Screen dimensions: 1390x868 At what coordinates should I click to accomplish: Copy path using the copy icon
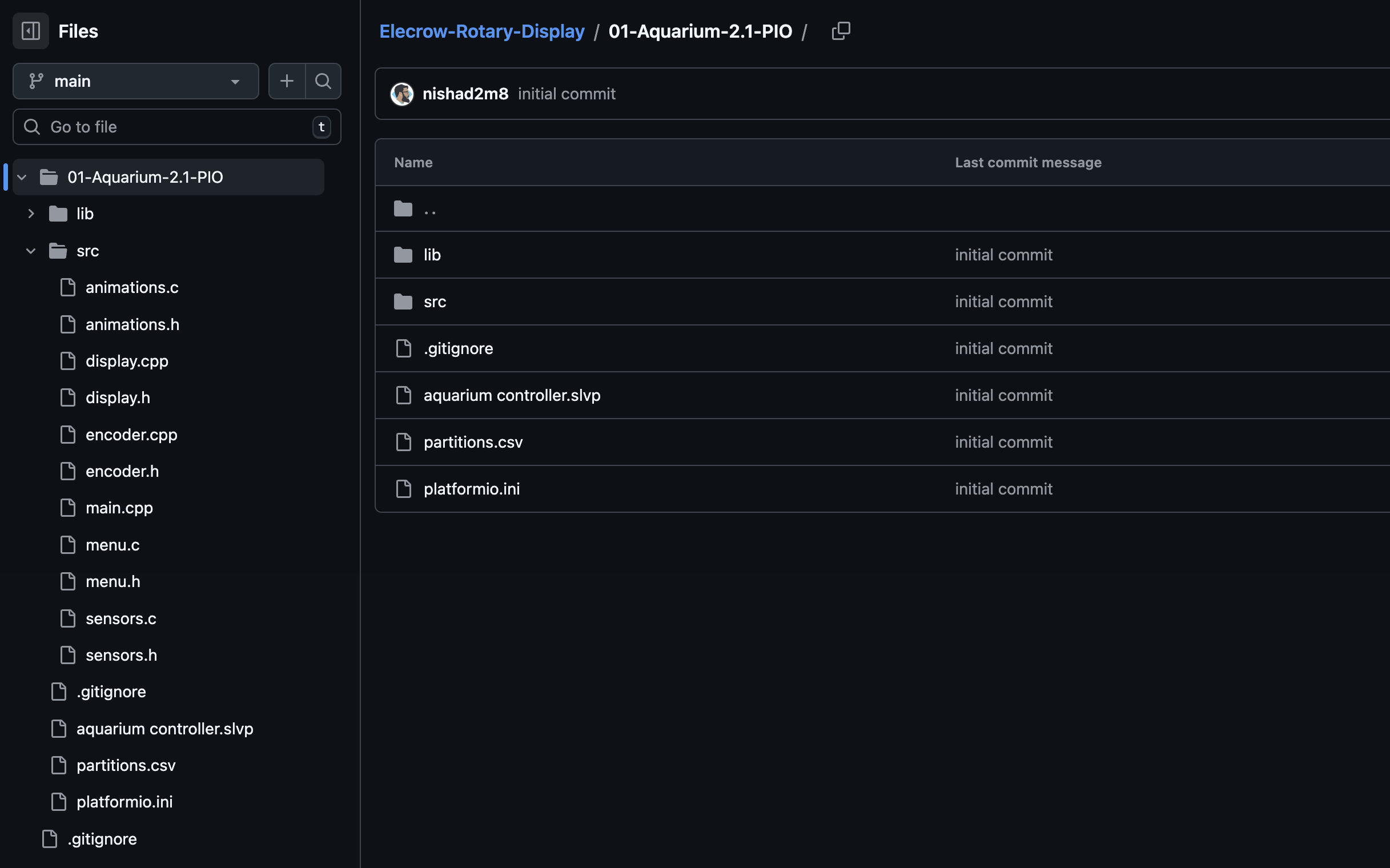[x=841, y=31]
